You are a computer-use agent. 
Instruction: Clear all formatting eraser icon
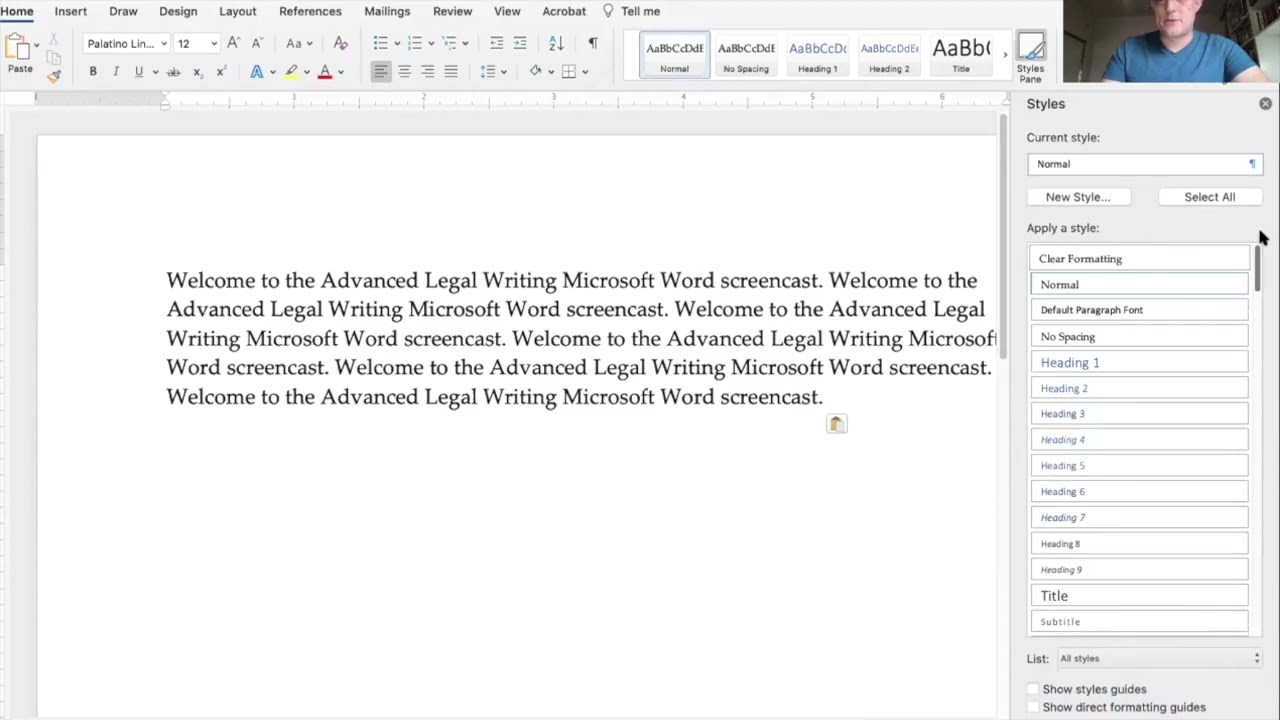coord(340,43)
